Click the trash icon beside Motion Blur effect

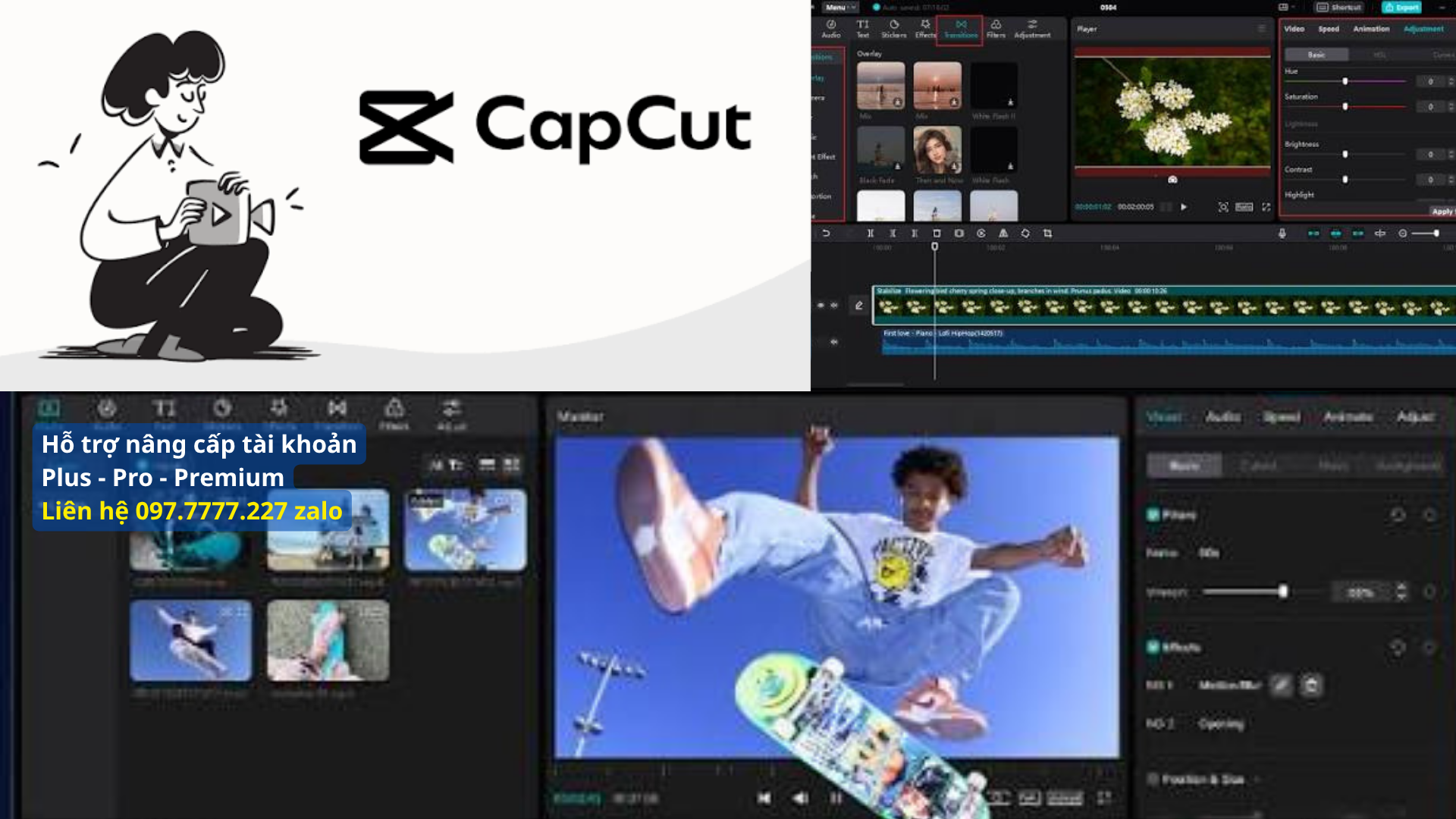click(1311, 686)
